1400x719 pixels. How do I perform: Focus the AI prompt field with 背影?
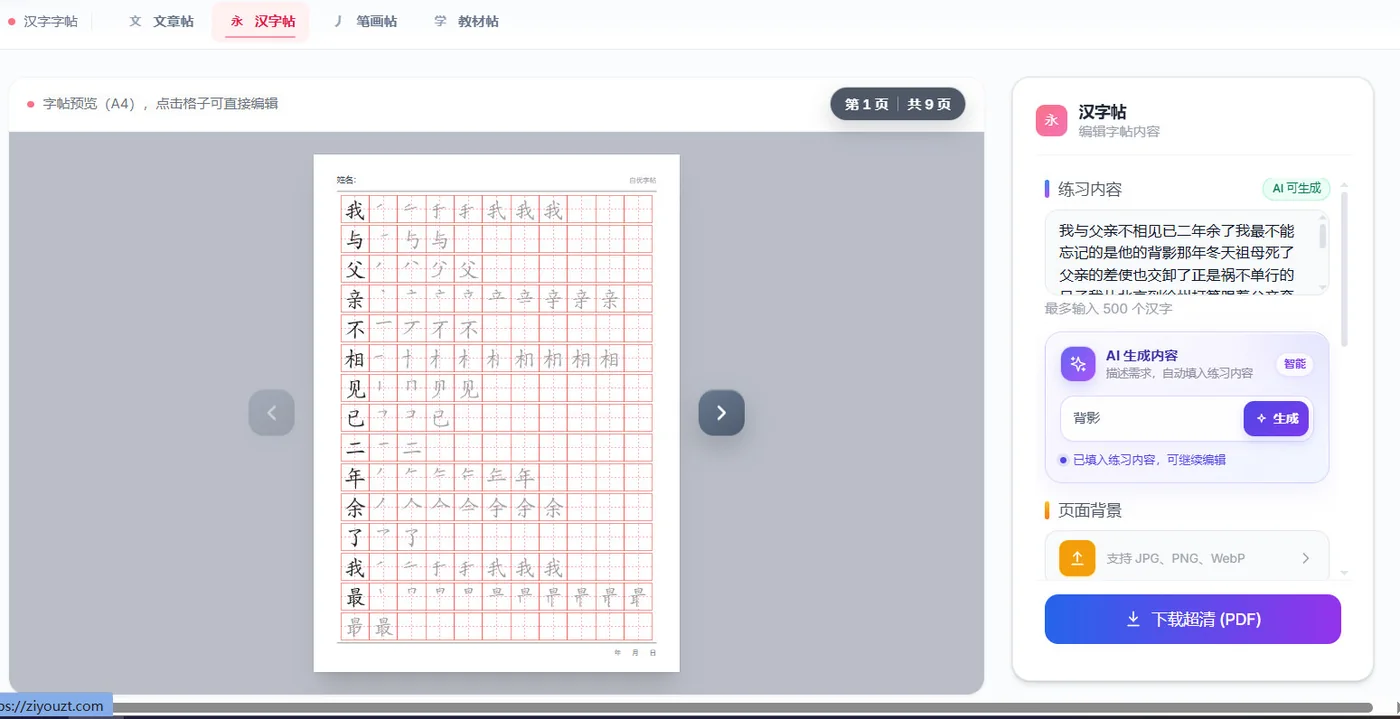[1151, 418]
